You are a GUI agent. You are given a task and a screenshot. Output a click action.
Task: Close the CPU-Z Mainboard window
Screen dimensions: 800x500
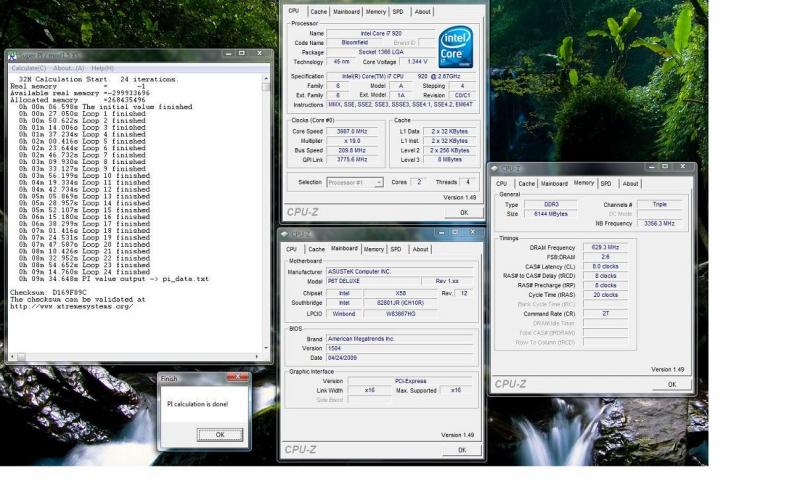tap(472, 232)
